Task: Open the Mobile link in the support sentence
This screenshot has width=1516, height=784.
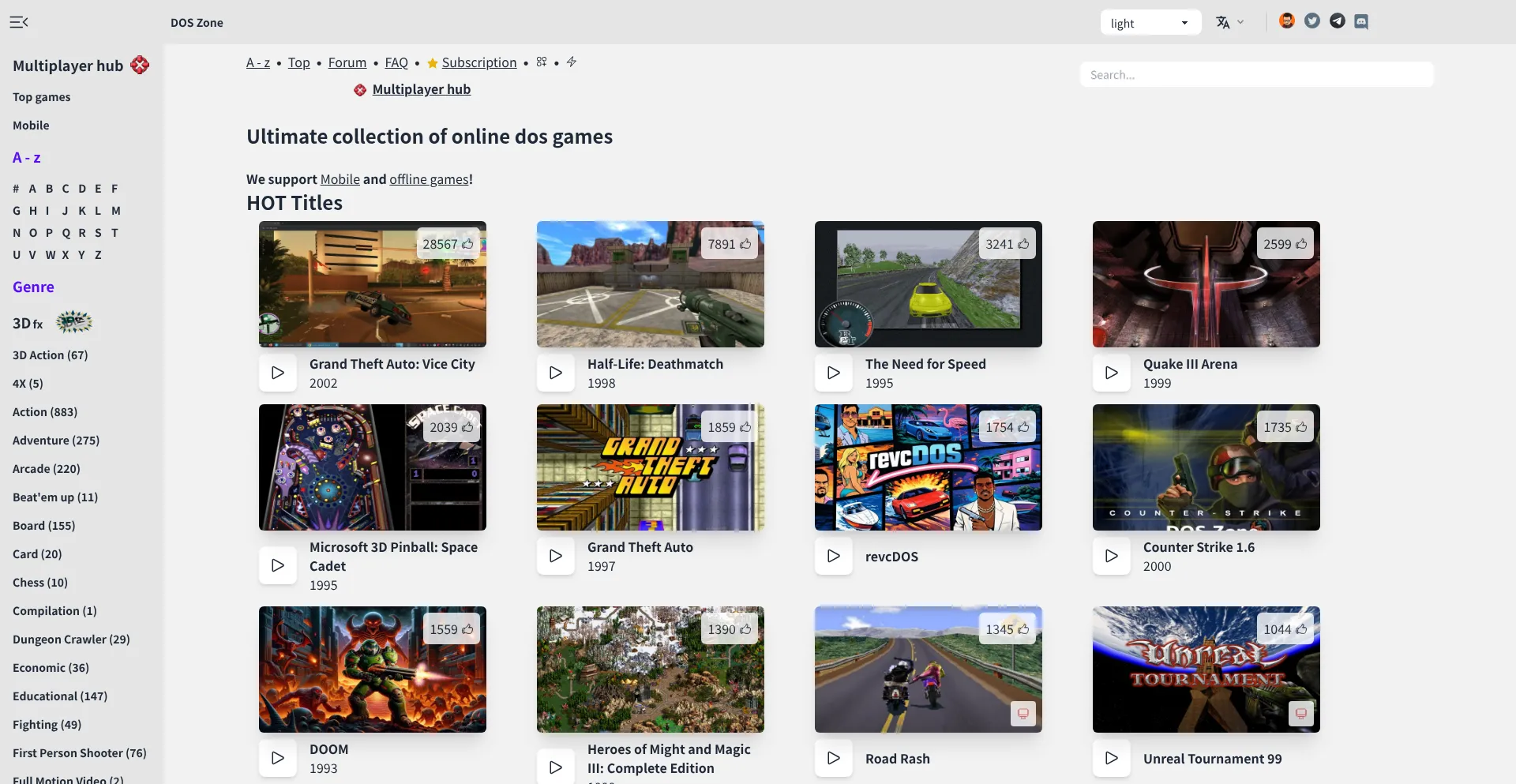Action: coord(340,179)
